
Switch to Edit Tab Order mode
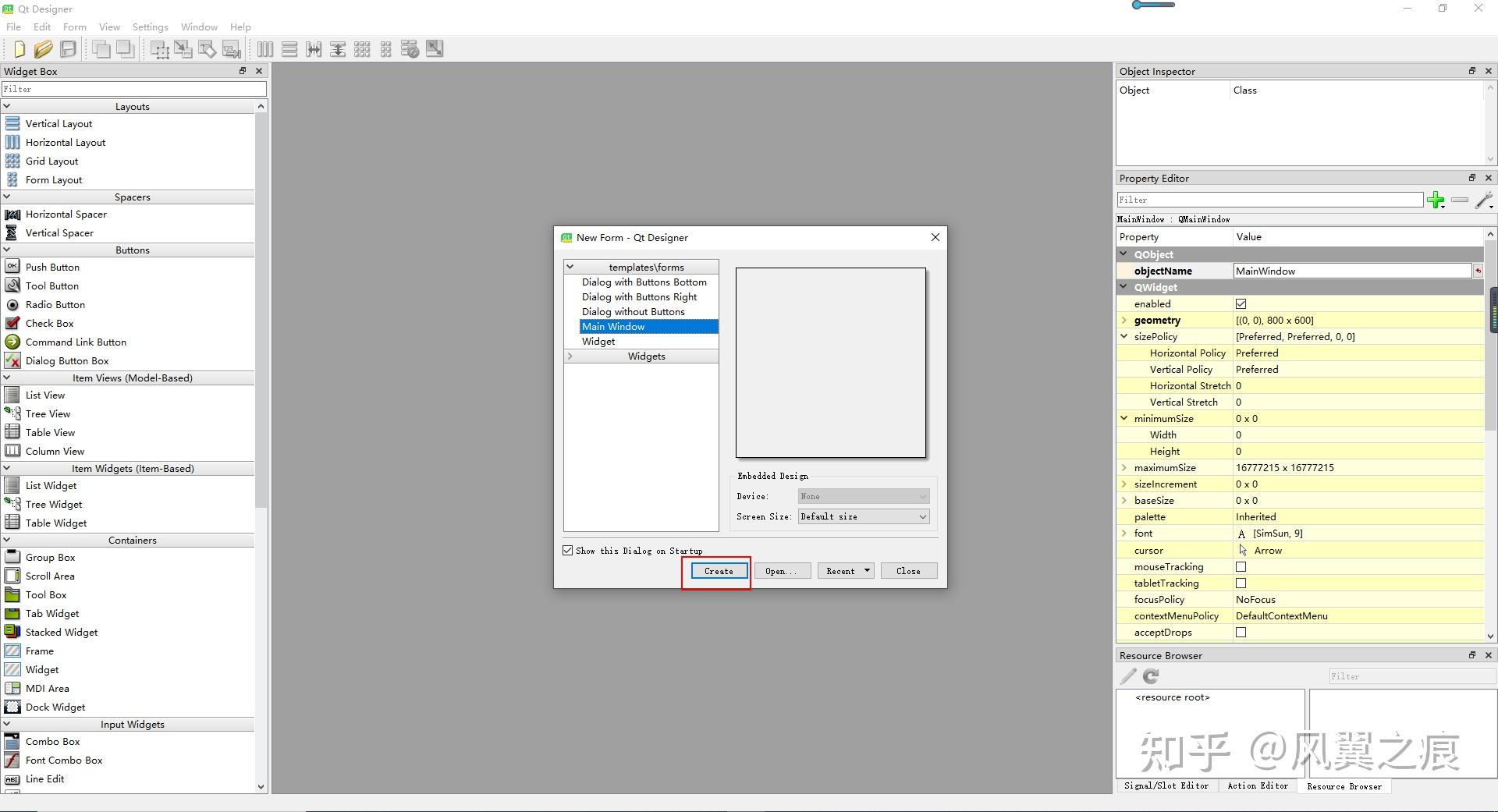coord(232,49)
